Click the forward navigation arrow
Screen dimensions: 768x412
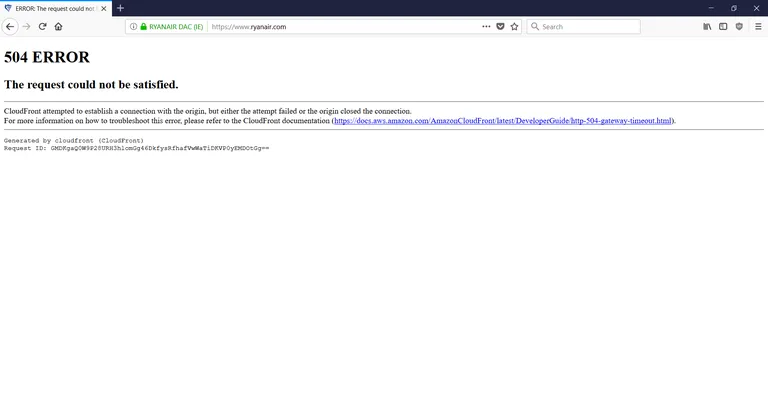tap(26, 26)
